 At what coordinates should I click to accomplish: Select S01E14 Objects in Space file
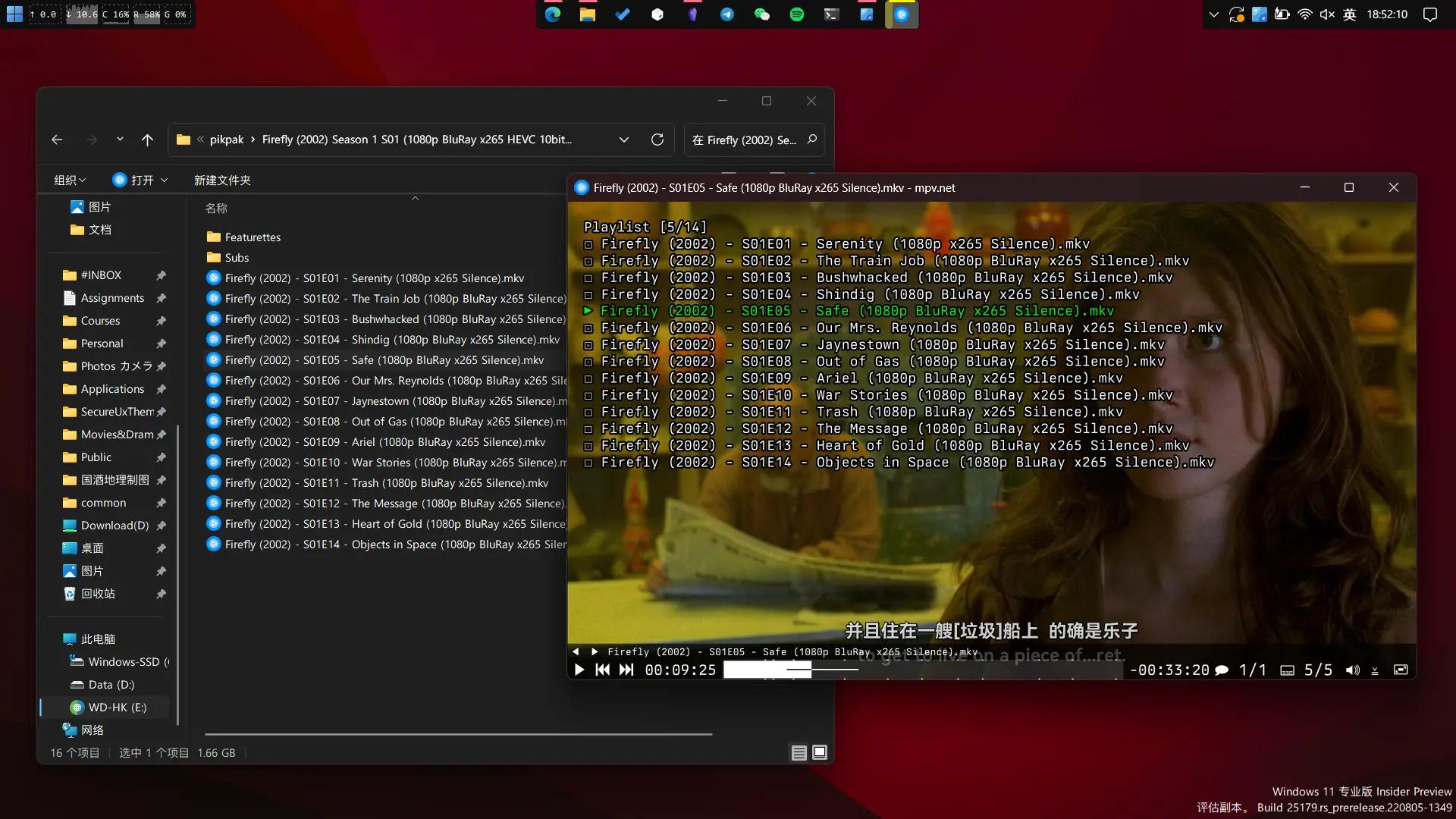point(387,544)
